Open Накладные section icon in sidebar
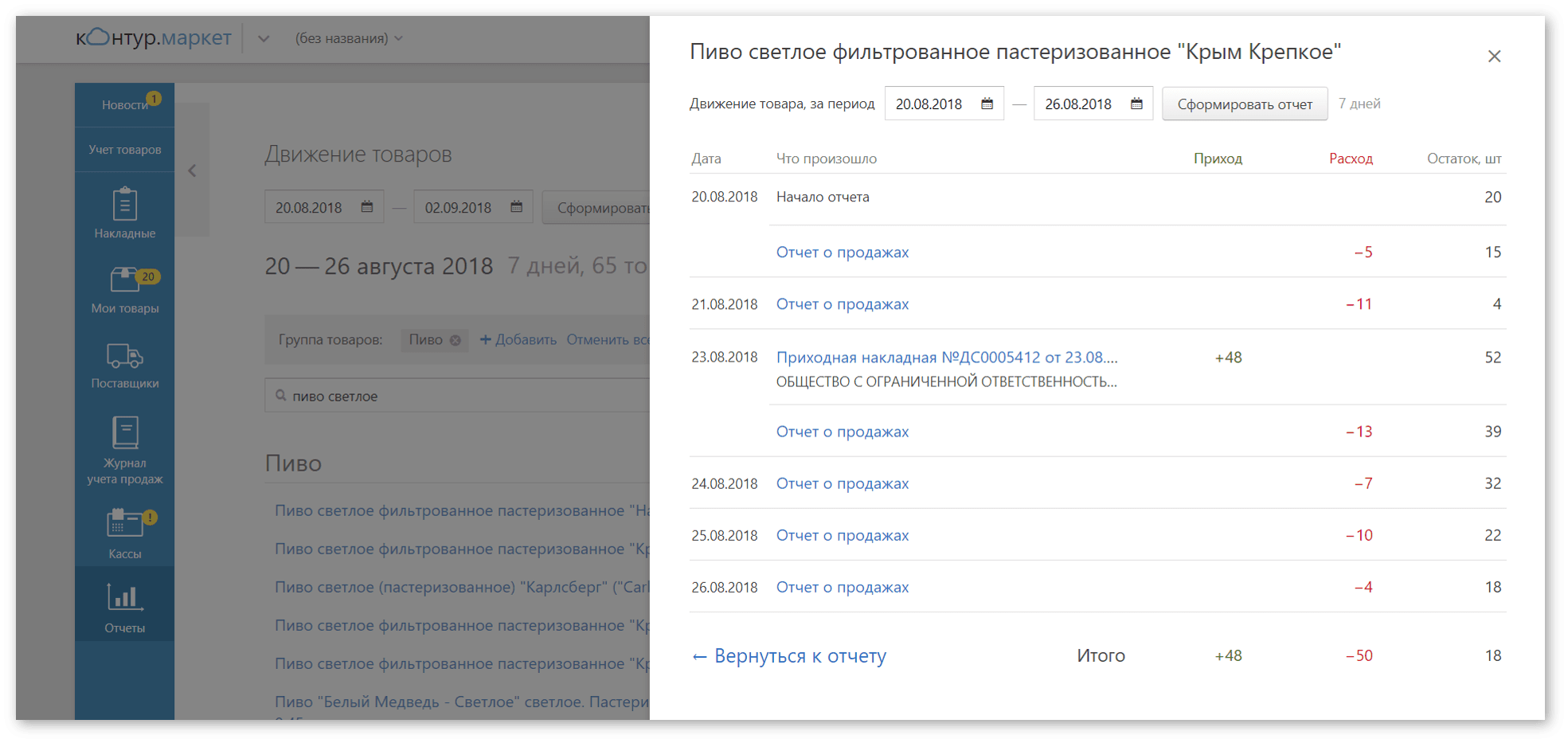The image size is (1568, 743). [x=124, y=205]
